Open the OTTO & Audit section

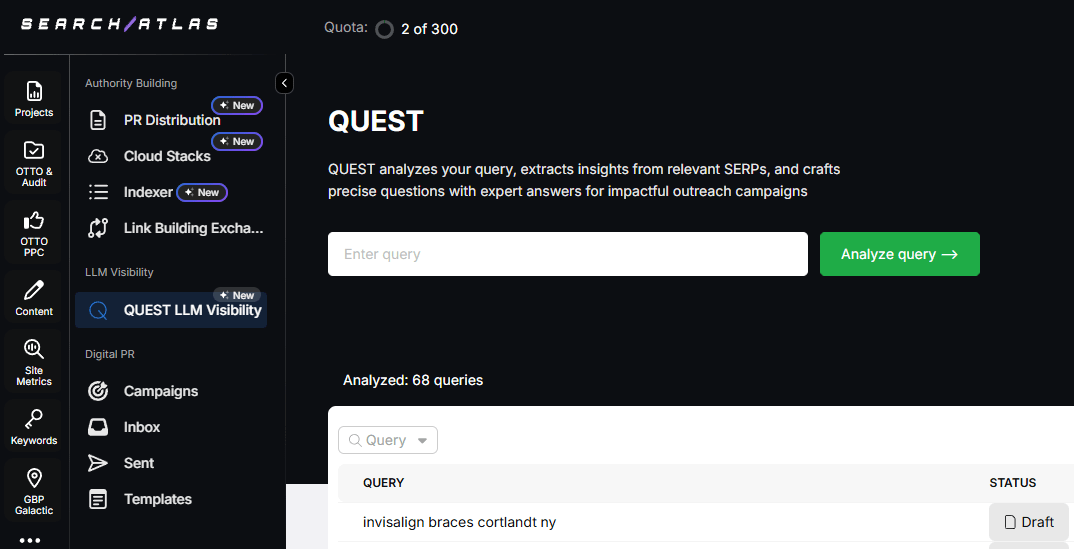click(34, 162)
